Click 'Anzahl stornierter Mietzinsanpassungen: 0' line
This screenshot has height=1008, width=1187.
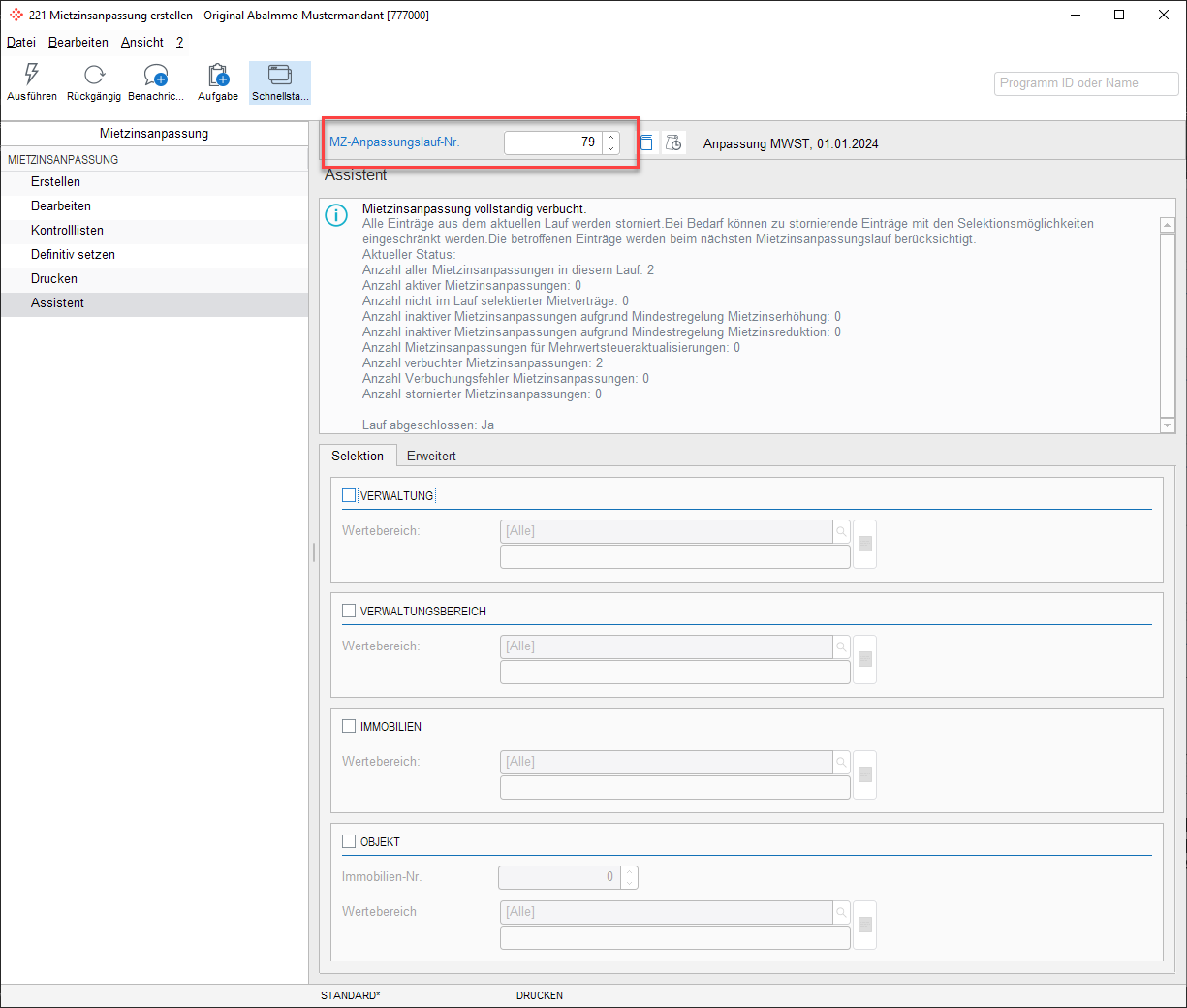pyautogui.click(x=482, y=394)
